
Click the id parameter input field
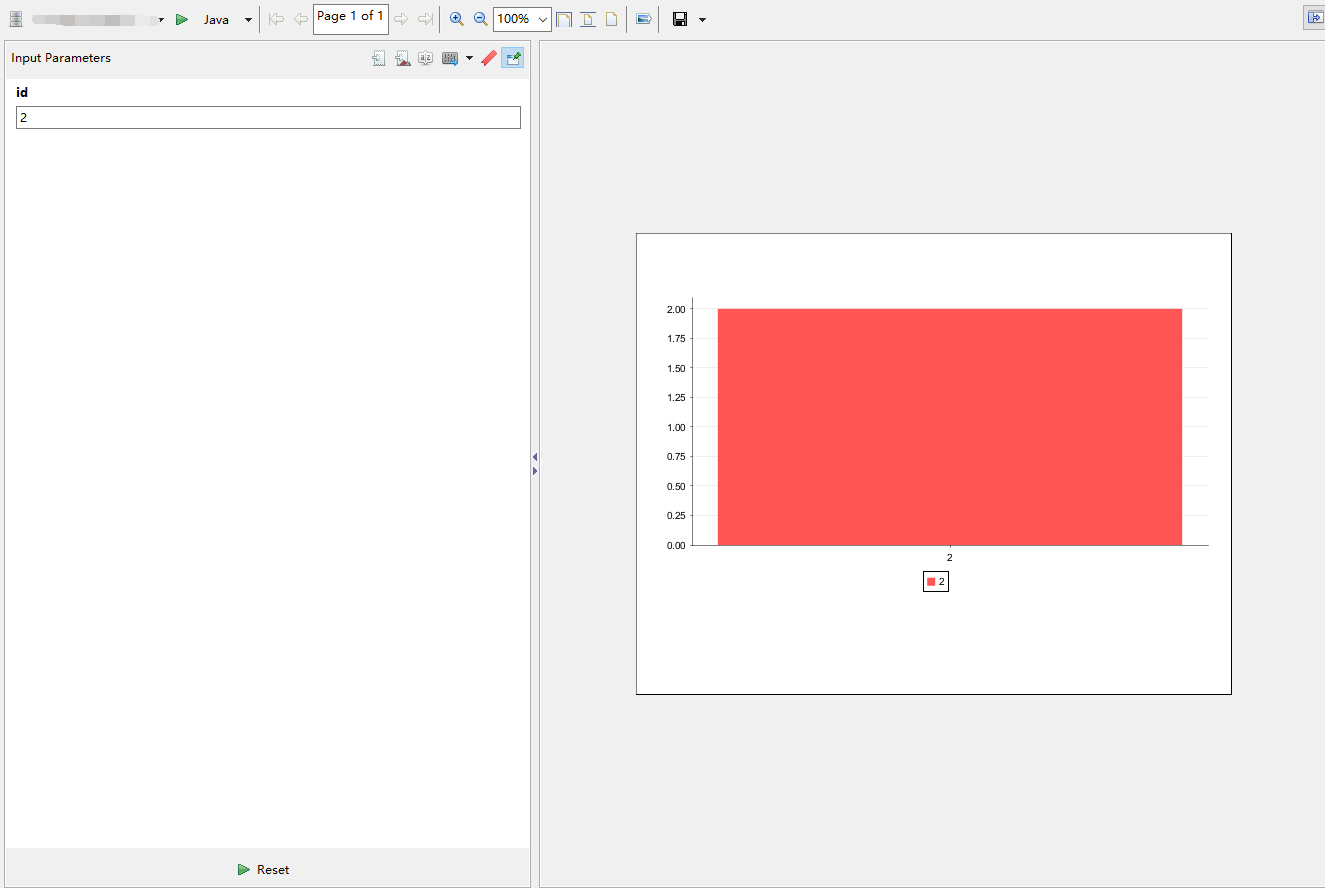[x=268, y=118]
